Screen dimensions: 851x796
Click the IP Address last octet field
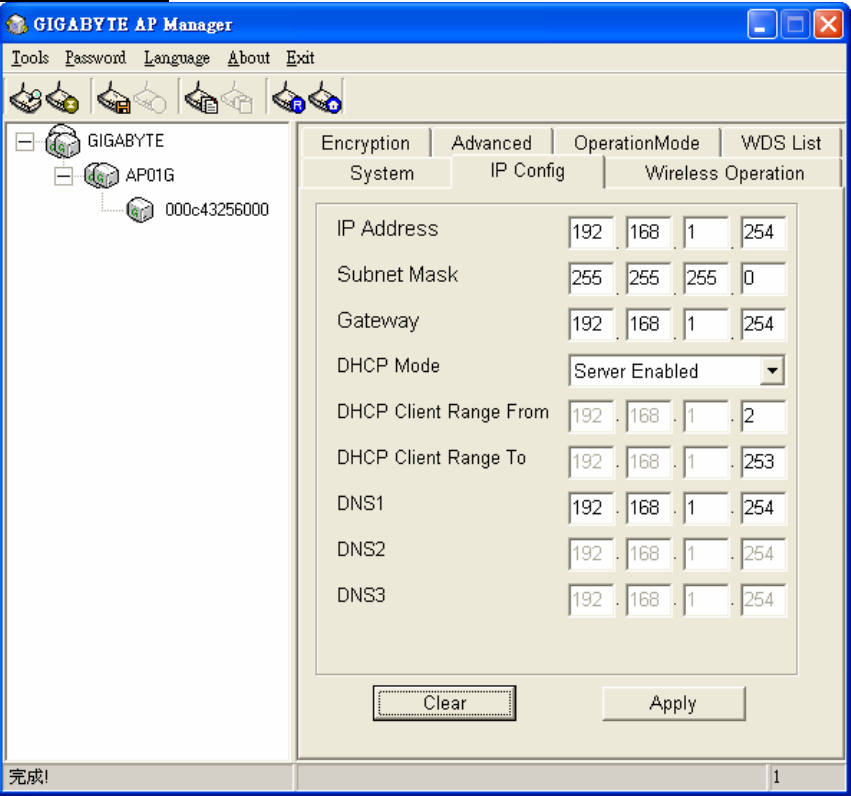763,232
